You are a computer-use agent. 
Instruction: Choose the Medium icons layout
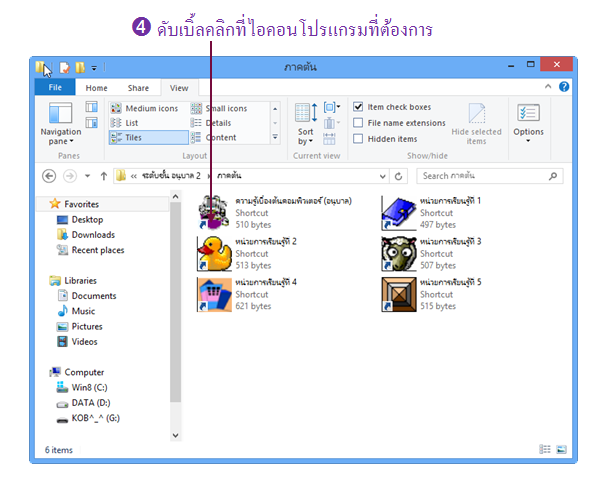point(144,108)
